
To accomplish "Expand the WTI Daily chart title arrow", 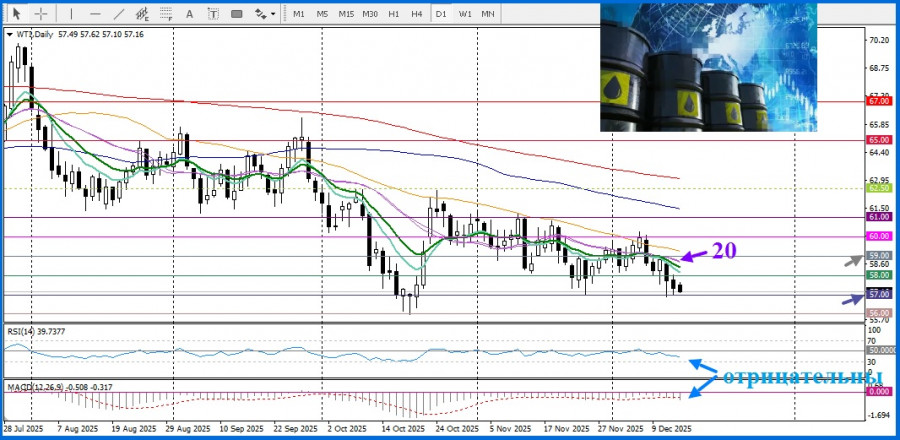I will pyautogui.click(x=10, y=34).
